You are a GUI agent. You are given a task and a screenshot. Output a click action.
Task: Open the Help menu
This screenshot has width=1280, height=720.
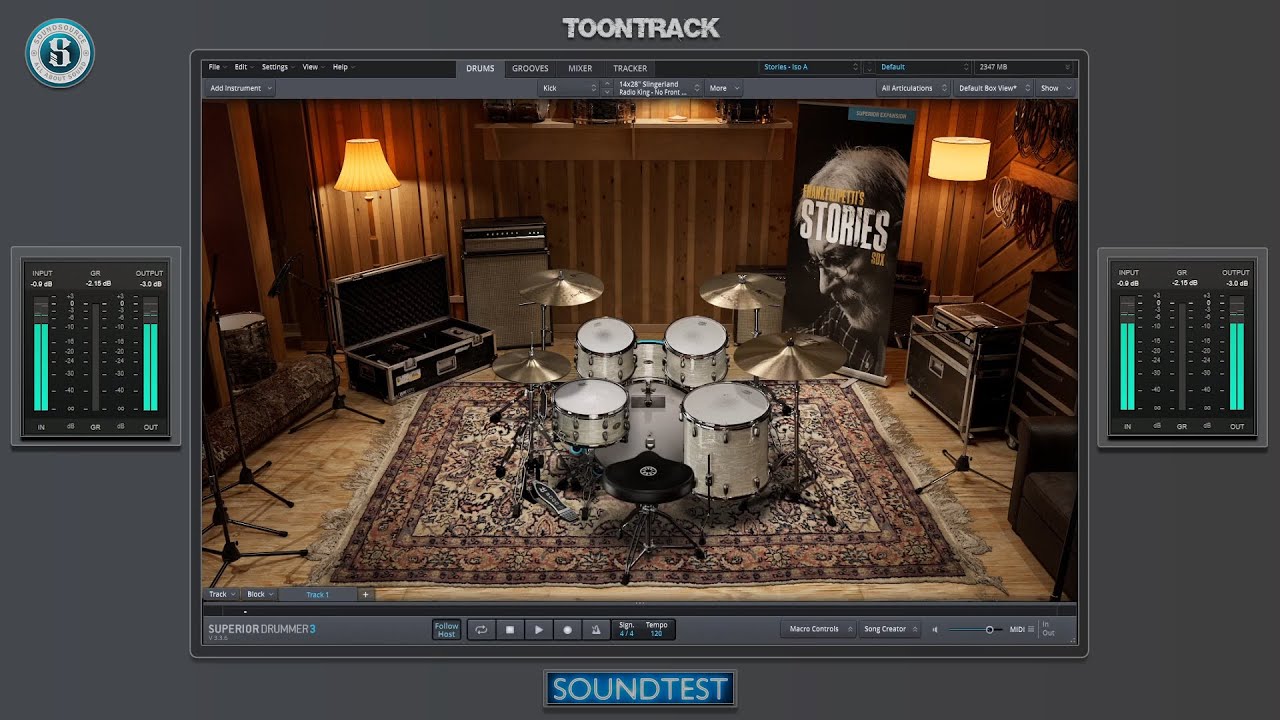[x=343, y=67]
